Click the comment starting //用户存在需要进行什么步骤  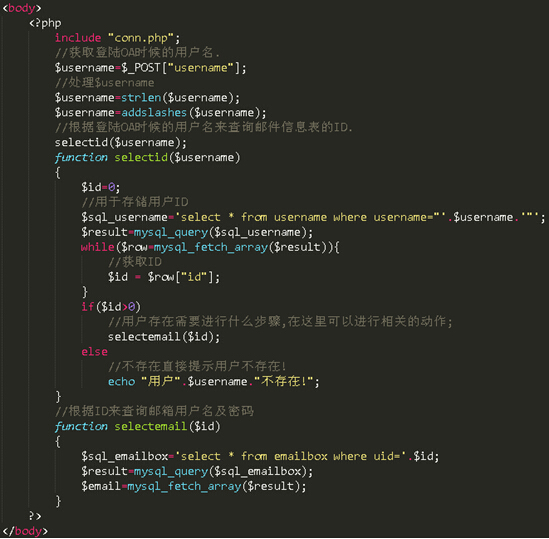pos(280,322)
